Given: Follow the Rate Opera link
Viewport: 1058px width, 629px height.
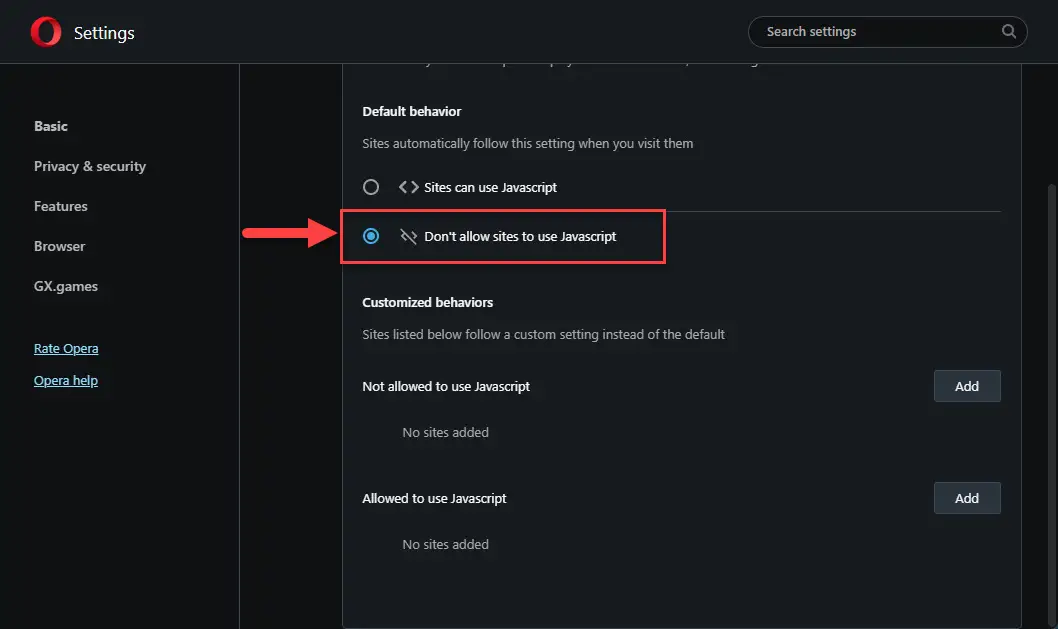Looking at the screenshot, I should [x=66, y=348].
